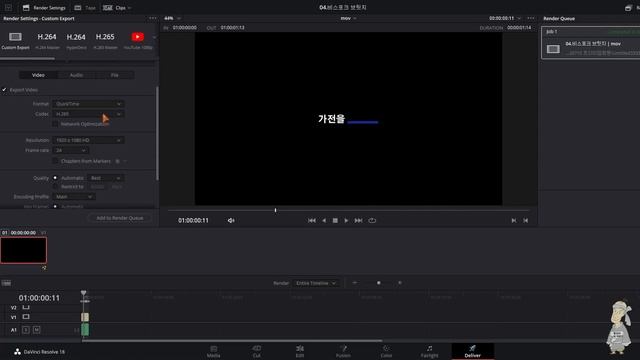Viewport: 640px width, 360px height.
Task: Jump to first frame in viewer
Action: pyautogui.click(x=312, y=220)
